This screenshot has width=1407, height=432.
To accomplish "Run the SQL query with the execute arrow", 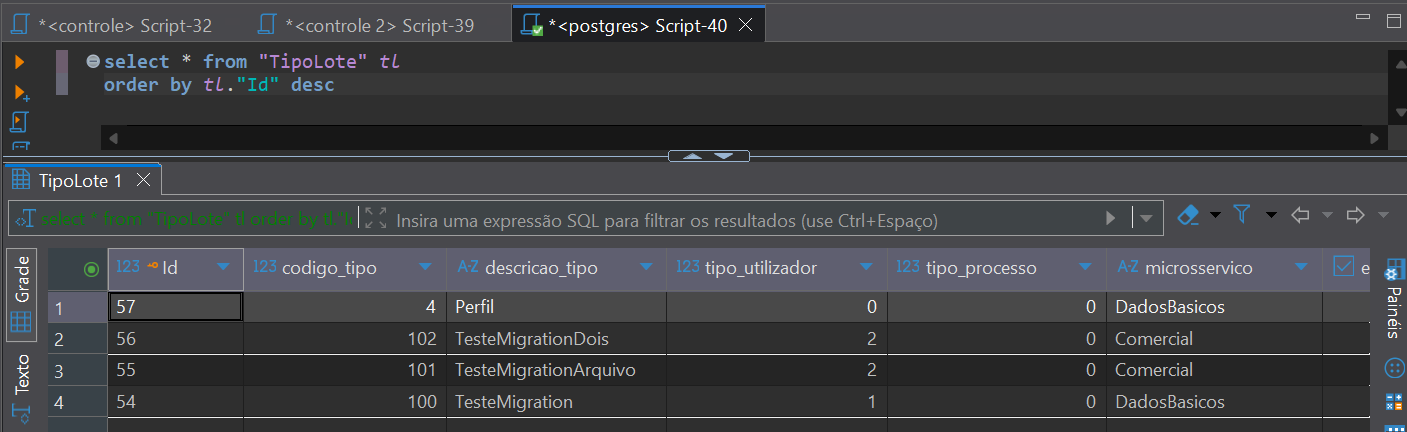I will (x=18, y=62).
